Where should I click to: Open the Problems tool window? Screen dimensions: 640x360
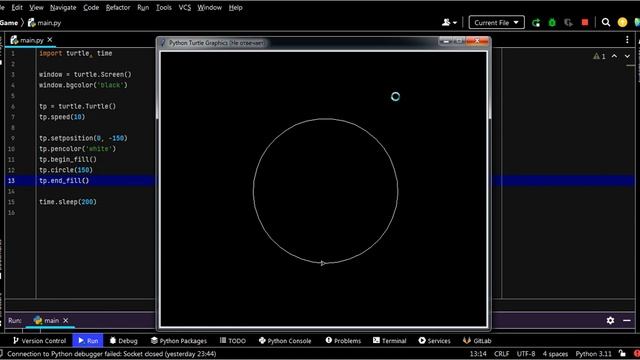[343, 340]
